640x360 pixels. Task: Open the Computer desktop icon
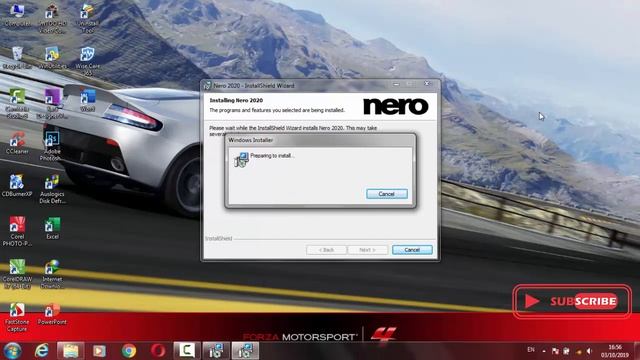17,14
